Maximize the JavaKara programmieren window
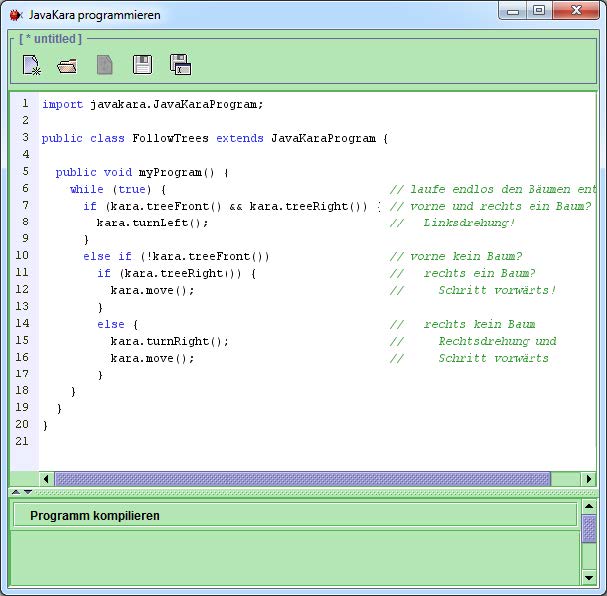The image size is (607, 596). [x=539, y=11]
